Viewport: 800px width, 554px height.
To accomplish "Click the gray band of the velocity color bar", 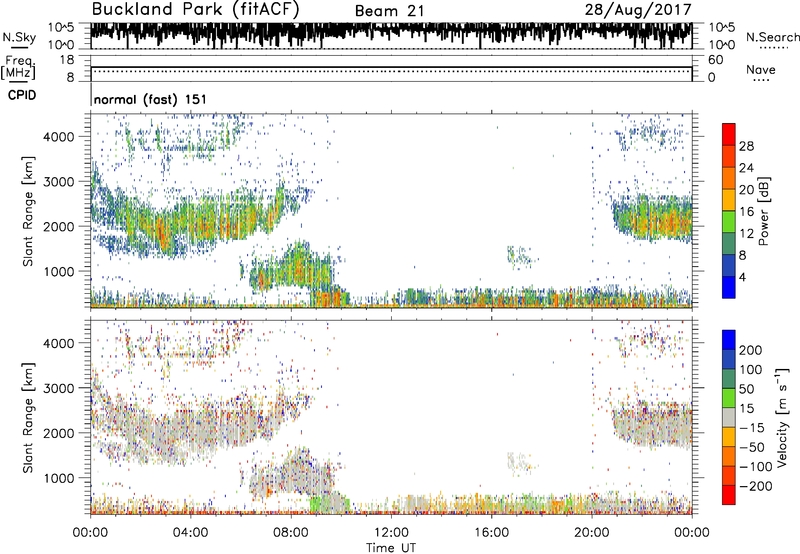I will click(x=729, y=417).
